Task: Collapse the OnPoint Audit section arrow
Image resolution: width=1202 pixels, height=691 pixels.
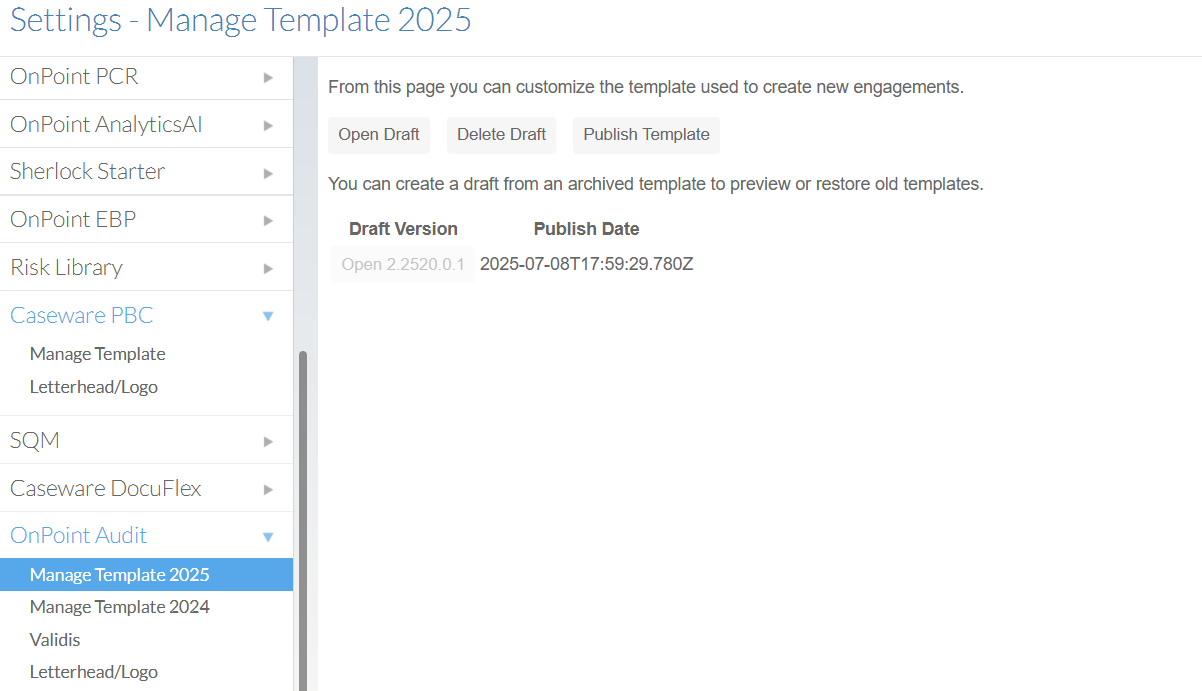Action: pyautogui.click(x=268, y=537)
